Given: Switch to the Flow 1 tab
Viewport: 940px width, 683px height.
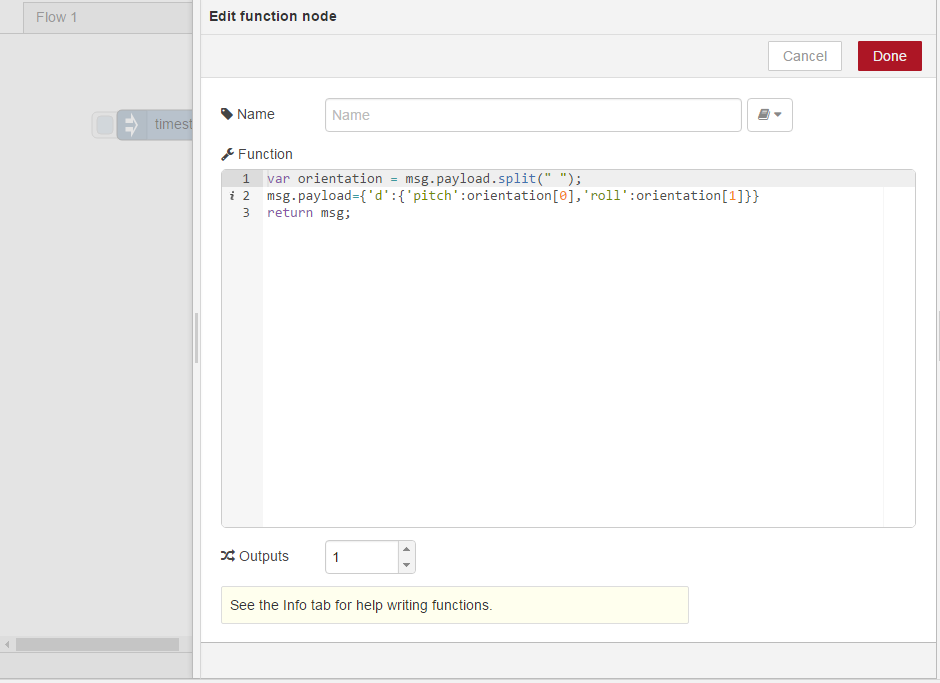Looking at the screenshot, I should (x=57, y=17).
